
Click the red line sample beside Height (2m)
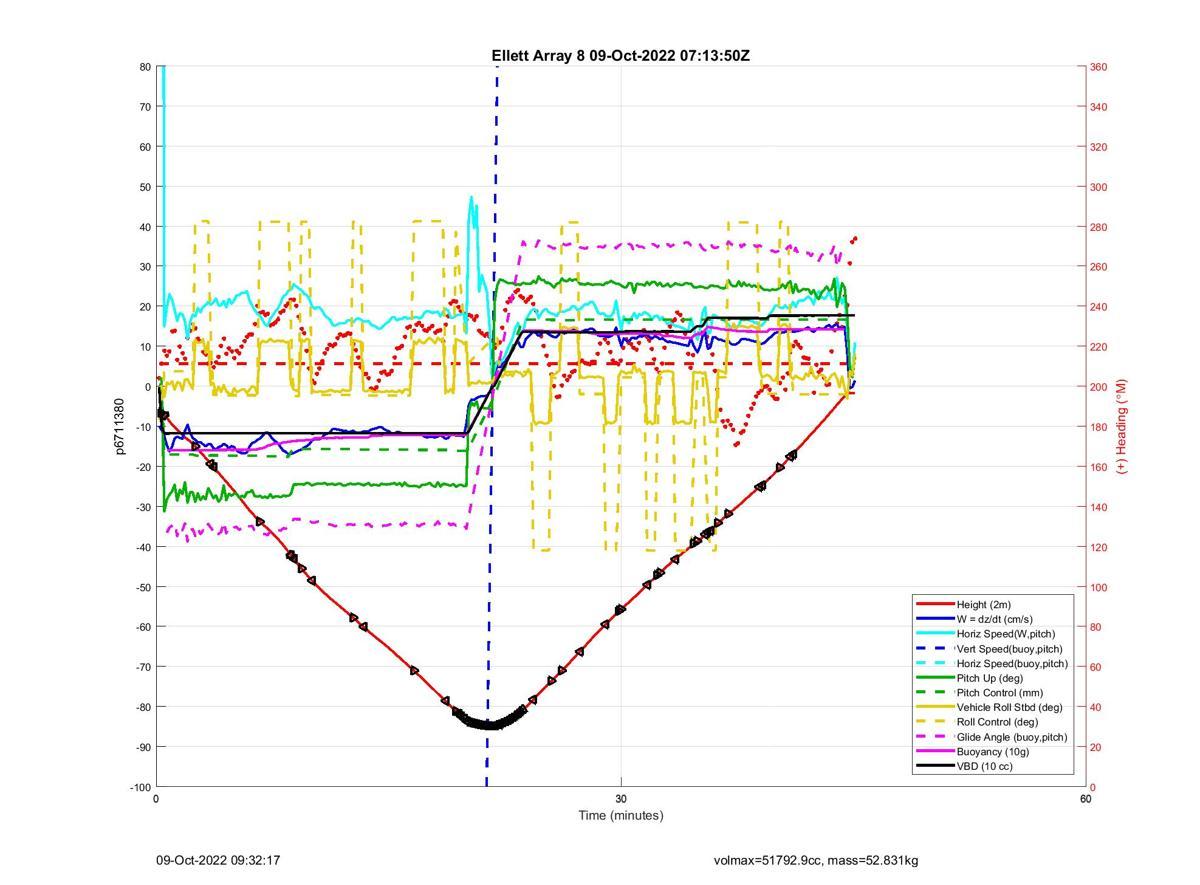pyautogui.click(x=935, y=604)
